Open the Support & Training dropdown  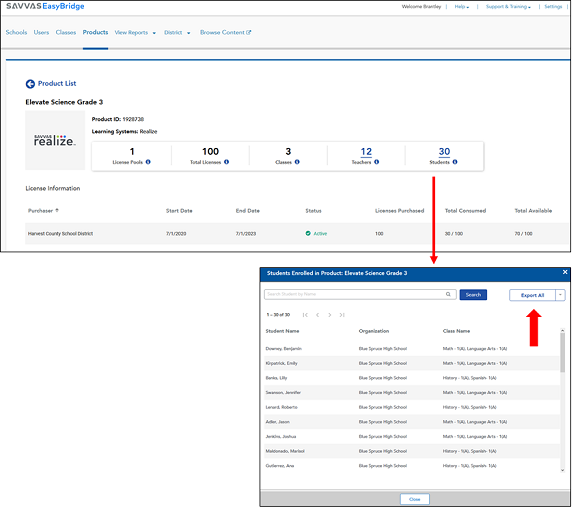click(508, 7)
